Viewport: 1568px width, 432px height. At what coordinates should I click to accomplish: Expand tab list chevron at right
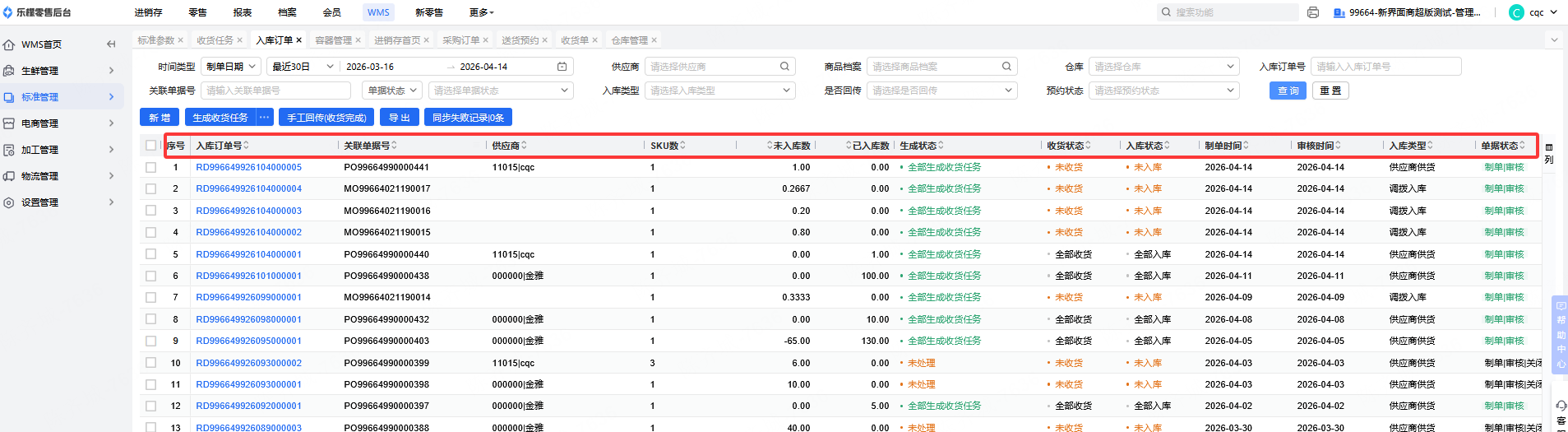(x=1554, y=39)
